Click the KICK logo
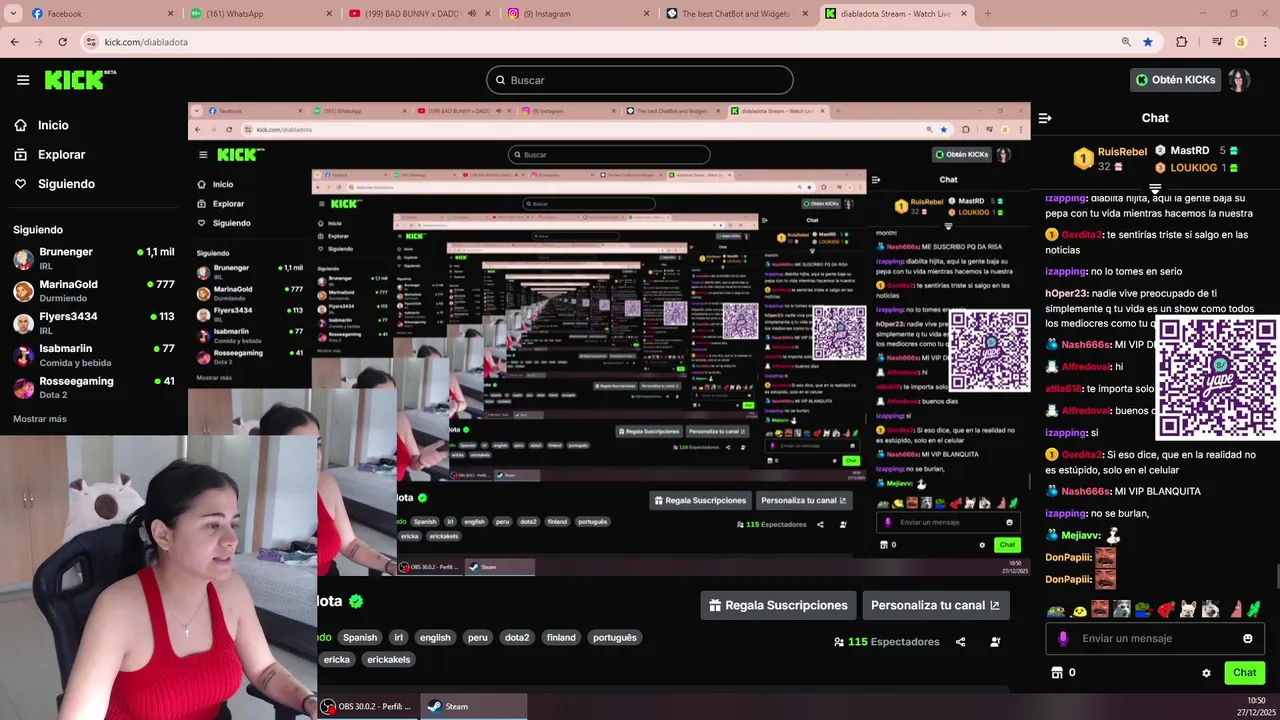The image size is (1280, 720). point(81,80)
